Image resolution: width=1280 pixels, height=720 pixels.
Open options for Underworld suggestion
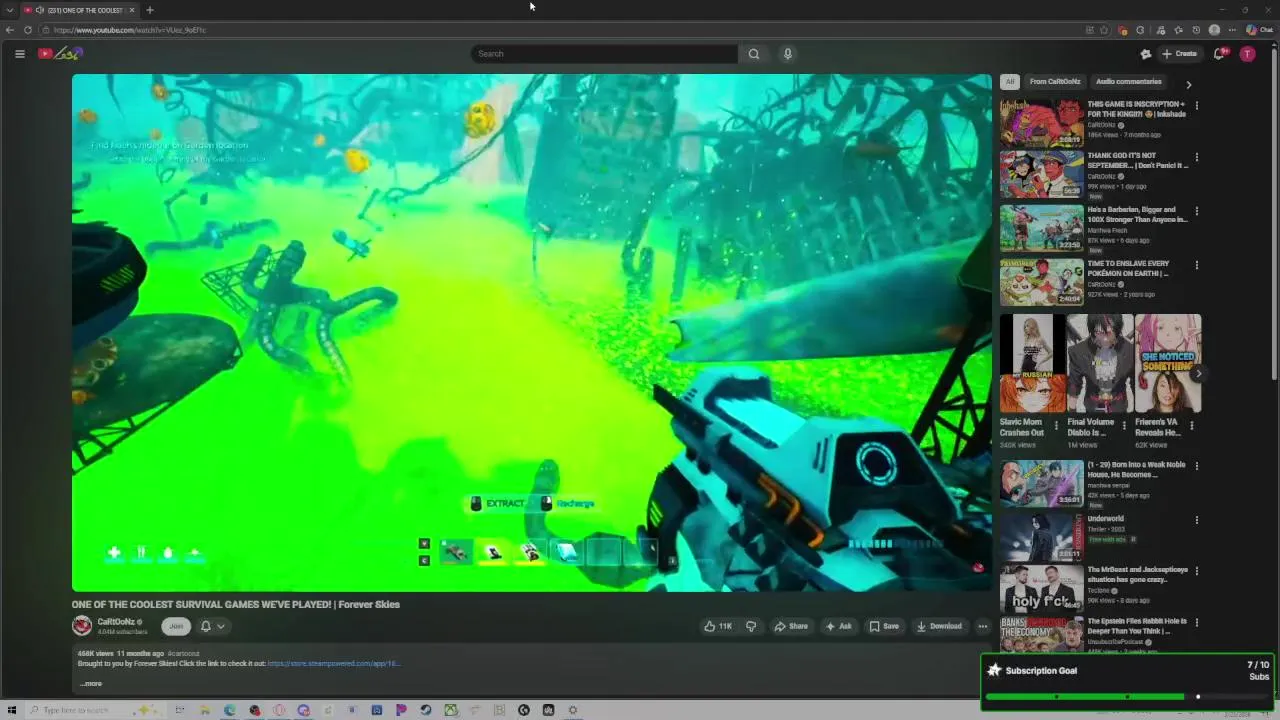point(1196,520)
